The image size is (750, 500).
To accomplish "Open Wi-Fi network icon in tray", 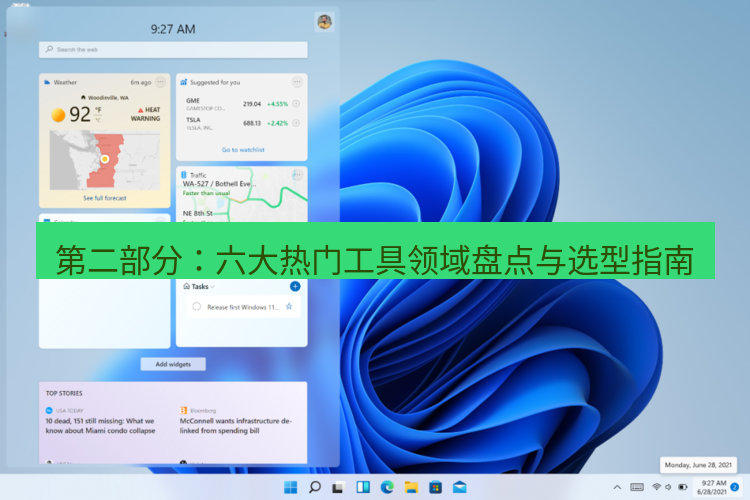I will (x=656, y=487).
